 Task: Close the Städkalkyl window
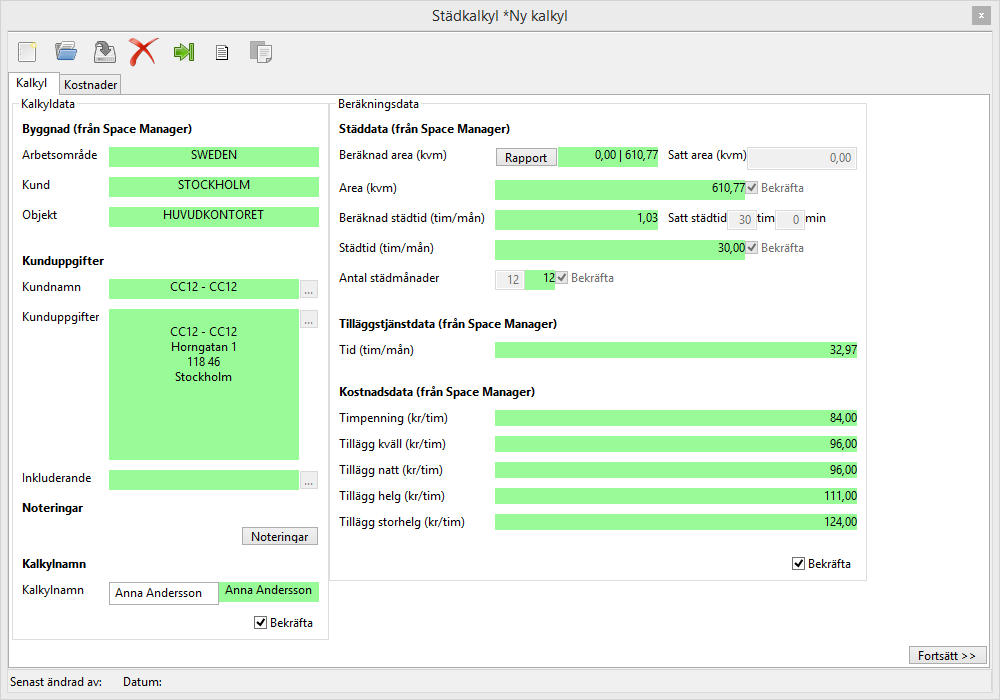coord(979,16)
